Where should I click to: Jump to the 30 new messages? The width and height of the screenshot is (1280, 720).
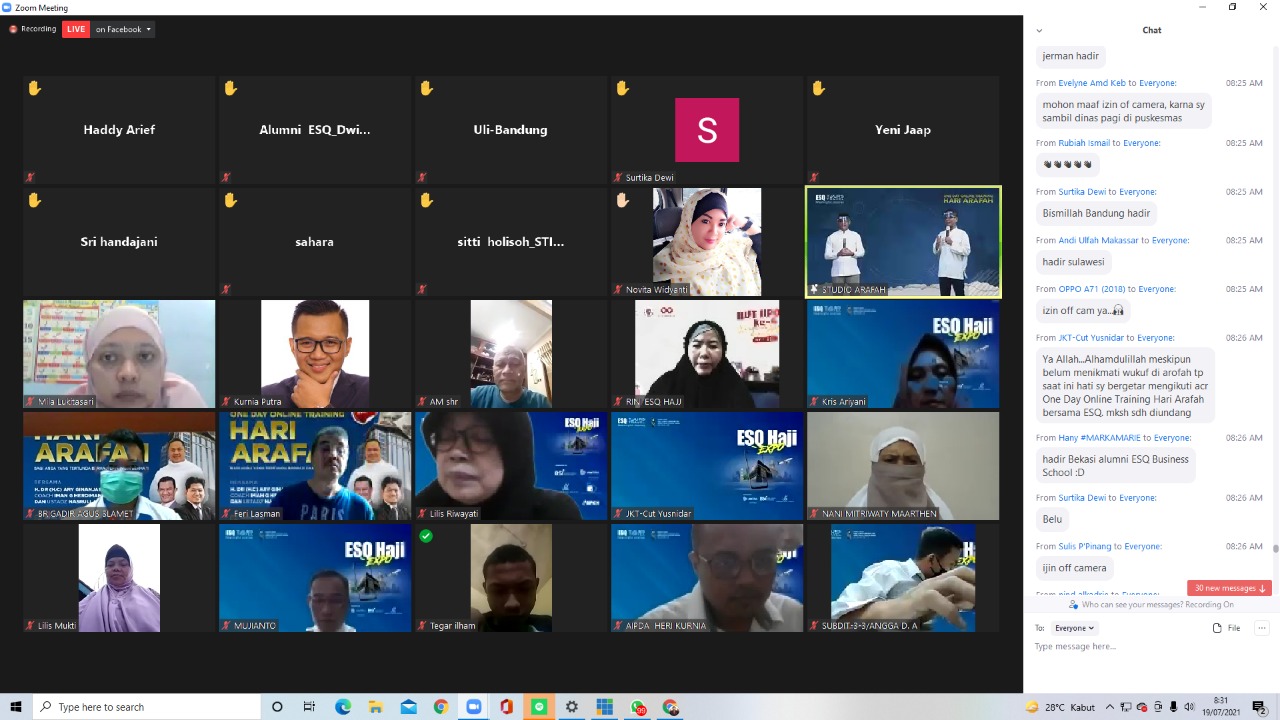tap(1229, 588)
